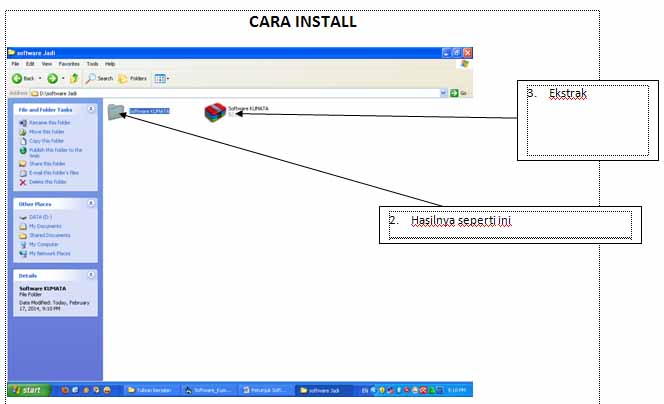Open the Search pane in Explorer toolbar

coord(99,78)
